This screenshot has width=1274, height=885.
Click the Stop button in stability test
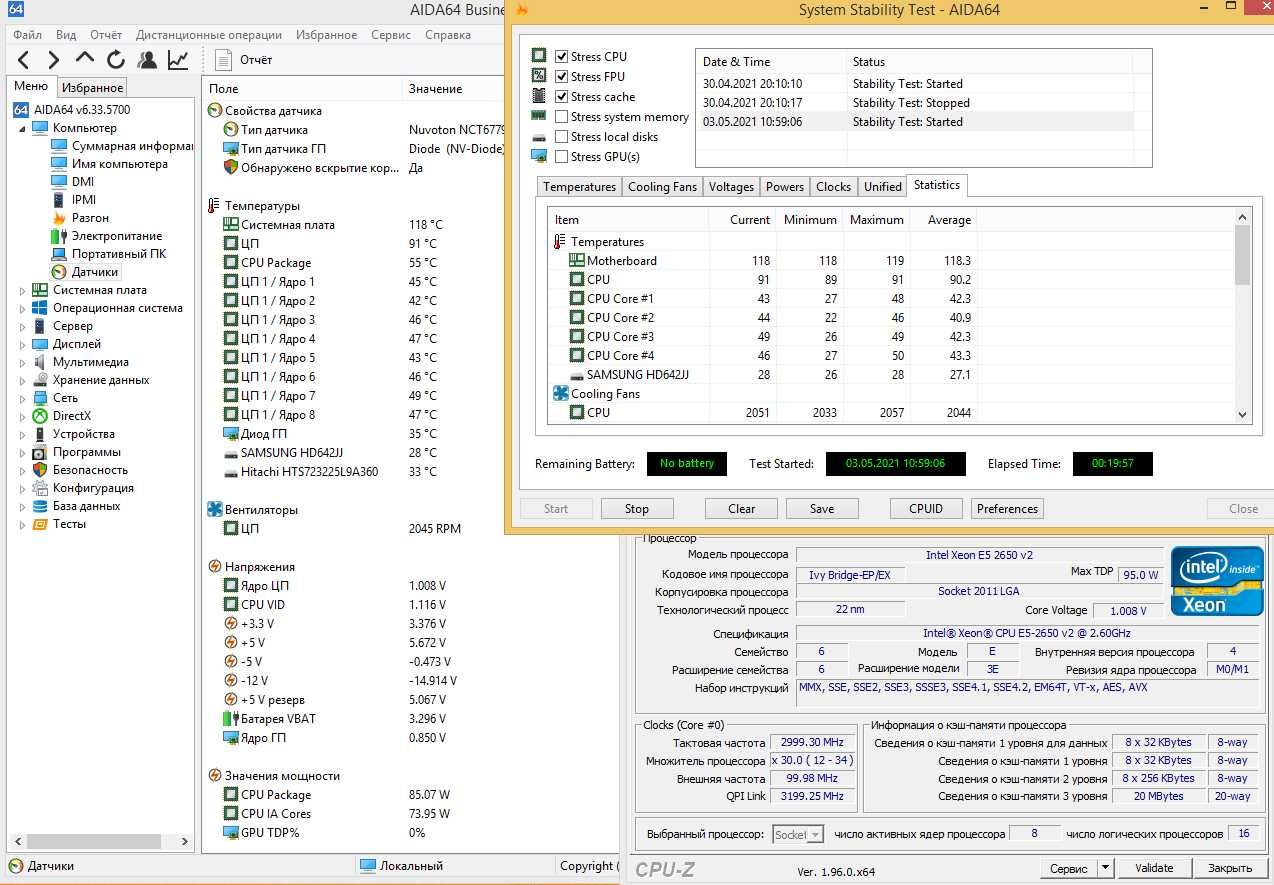tap(637, 509)
